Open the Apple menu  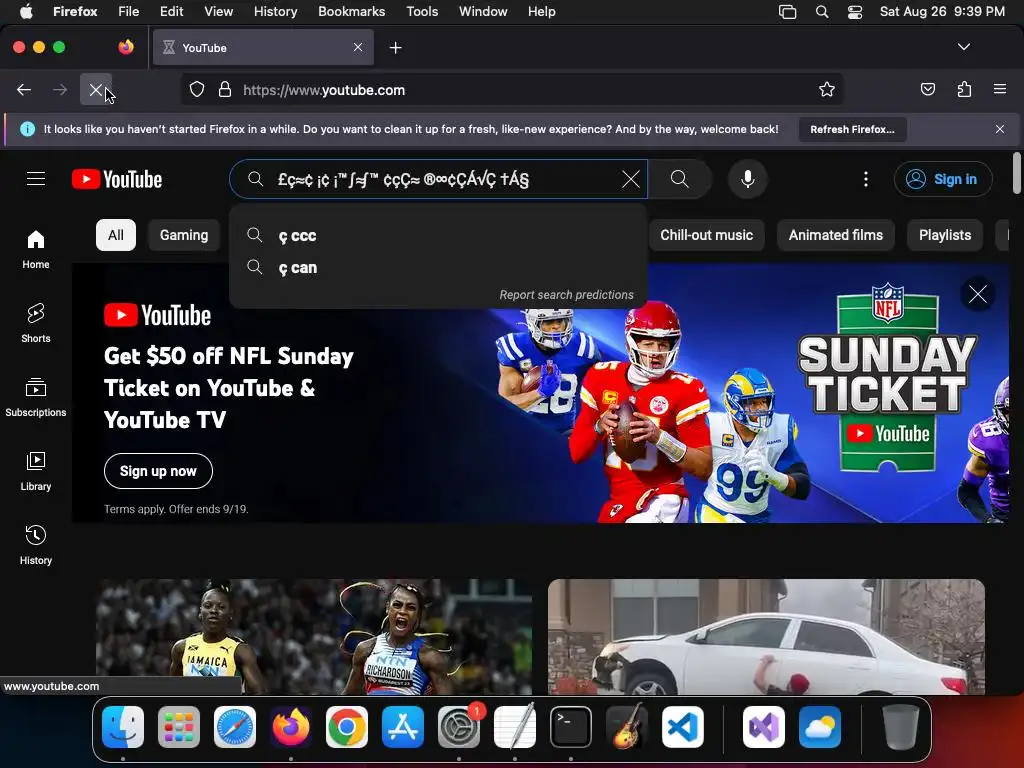click(x=26, y=11)
